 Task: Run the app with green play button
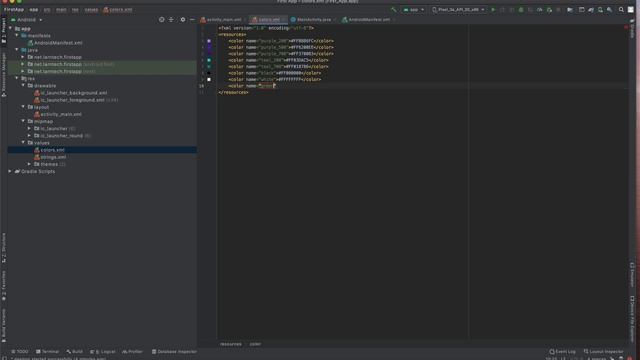click(x=493, y=9)
